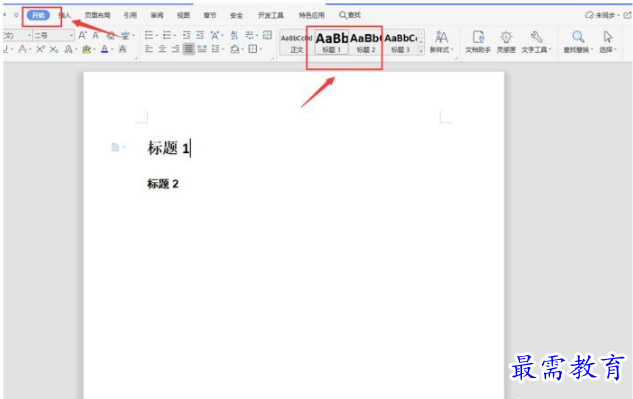This screenshot has width=633, height=399.
Task: Open the 章节 (Chapter) tab
Action: [210, 15]
